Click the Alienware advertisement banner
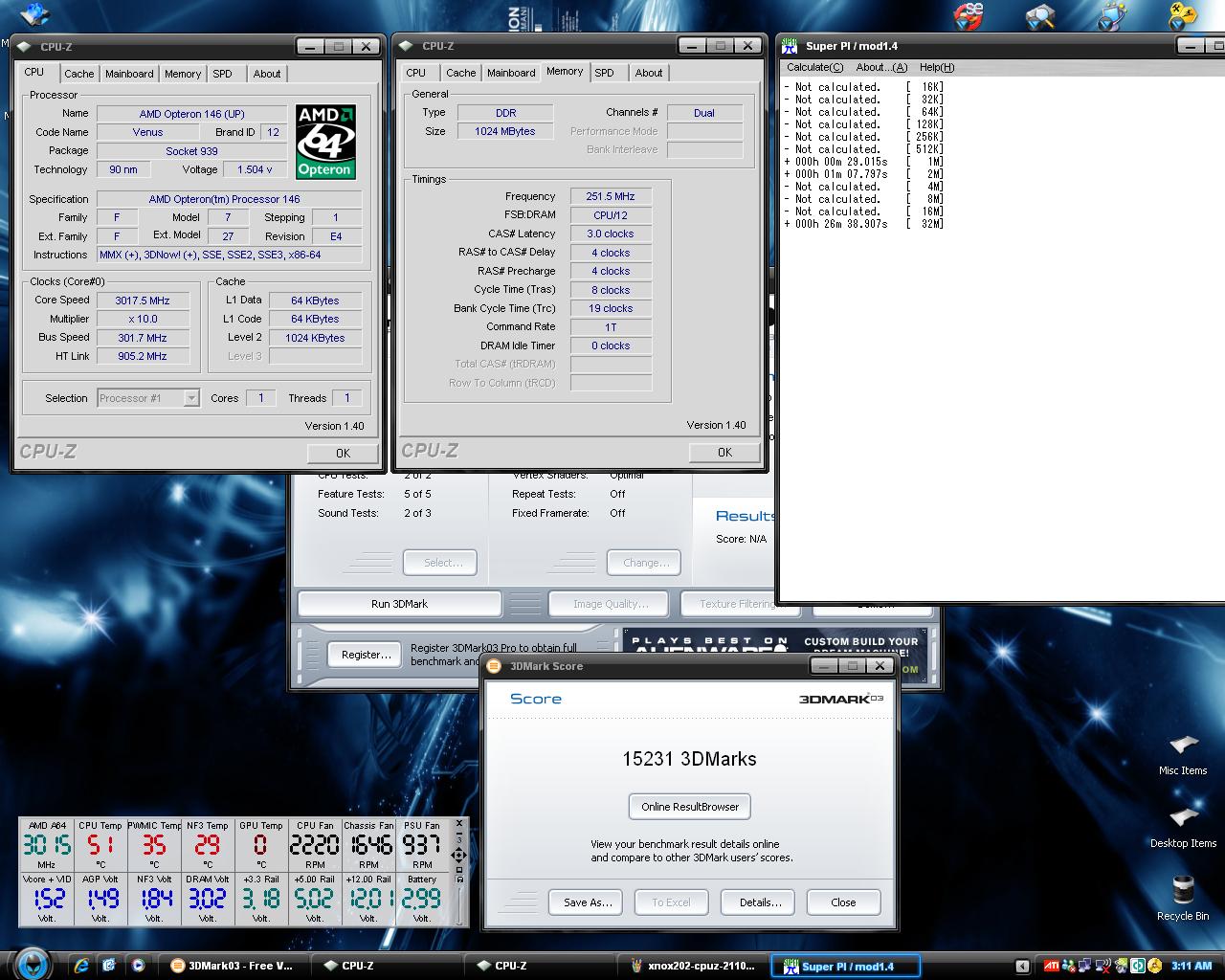This screenshot has height=980, width=1225. click(x=774, y=654)
